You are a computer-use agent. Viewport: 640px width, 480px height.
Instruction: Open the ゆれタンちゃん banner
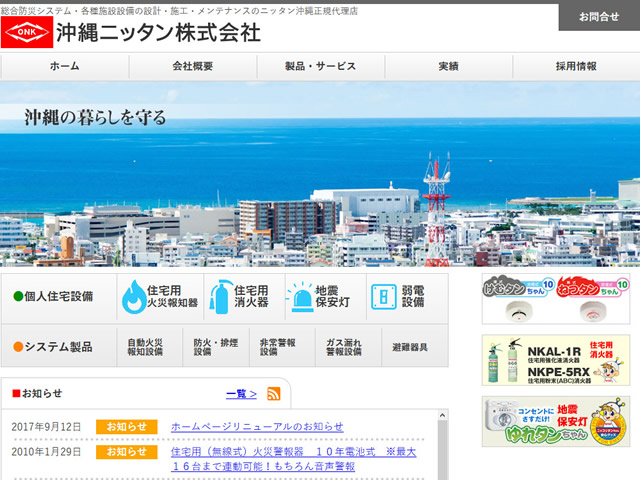[556, 421]
